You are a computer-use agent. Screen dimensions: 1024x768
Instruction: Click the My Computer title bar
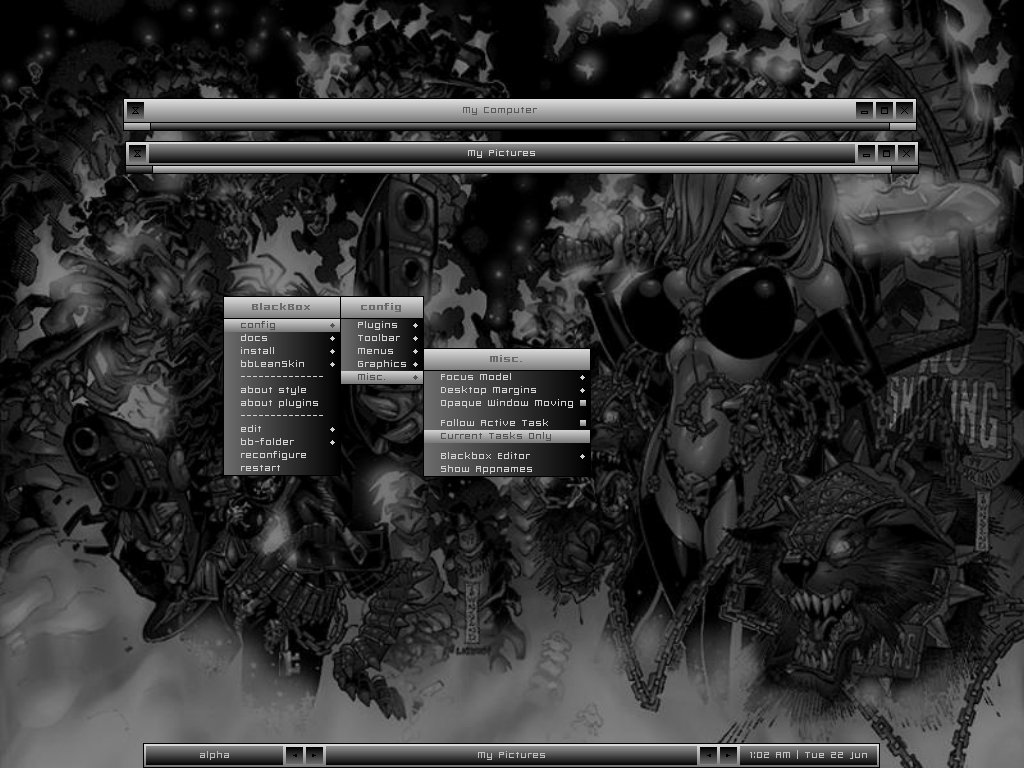tap(500, 110)
